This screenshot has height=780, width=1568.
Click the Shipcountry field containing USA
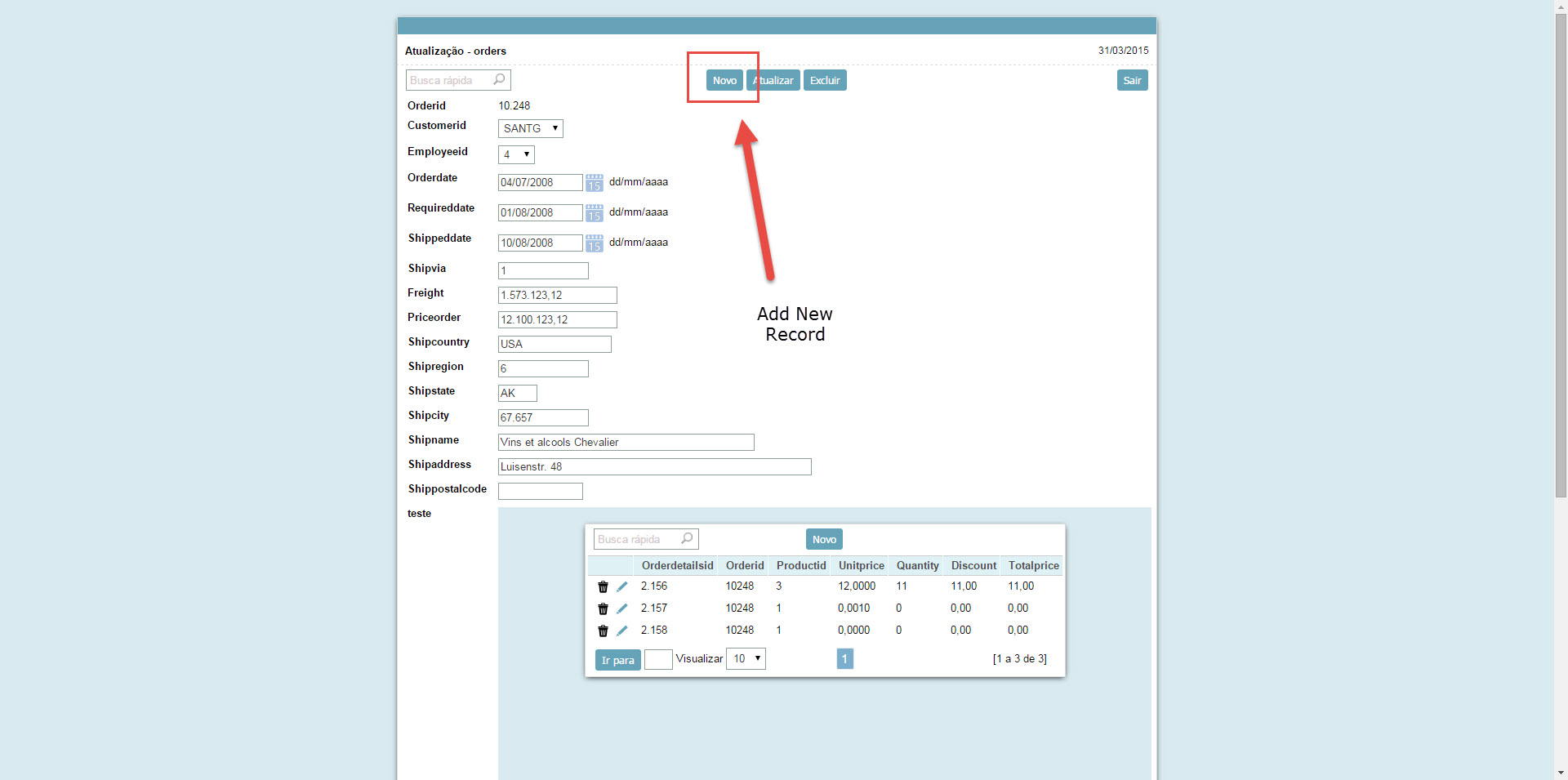tap(555, 344)
